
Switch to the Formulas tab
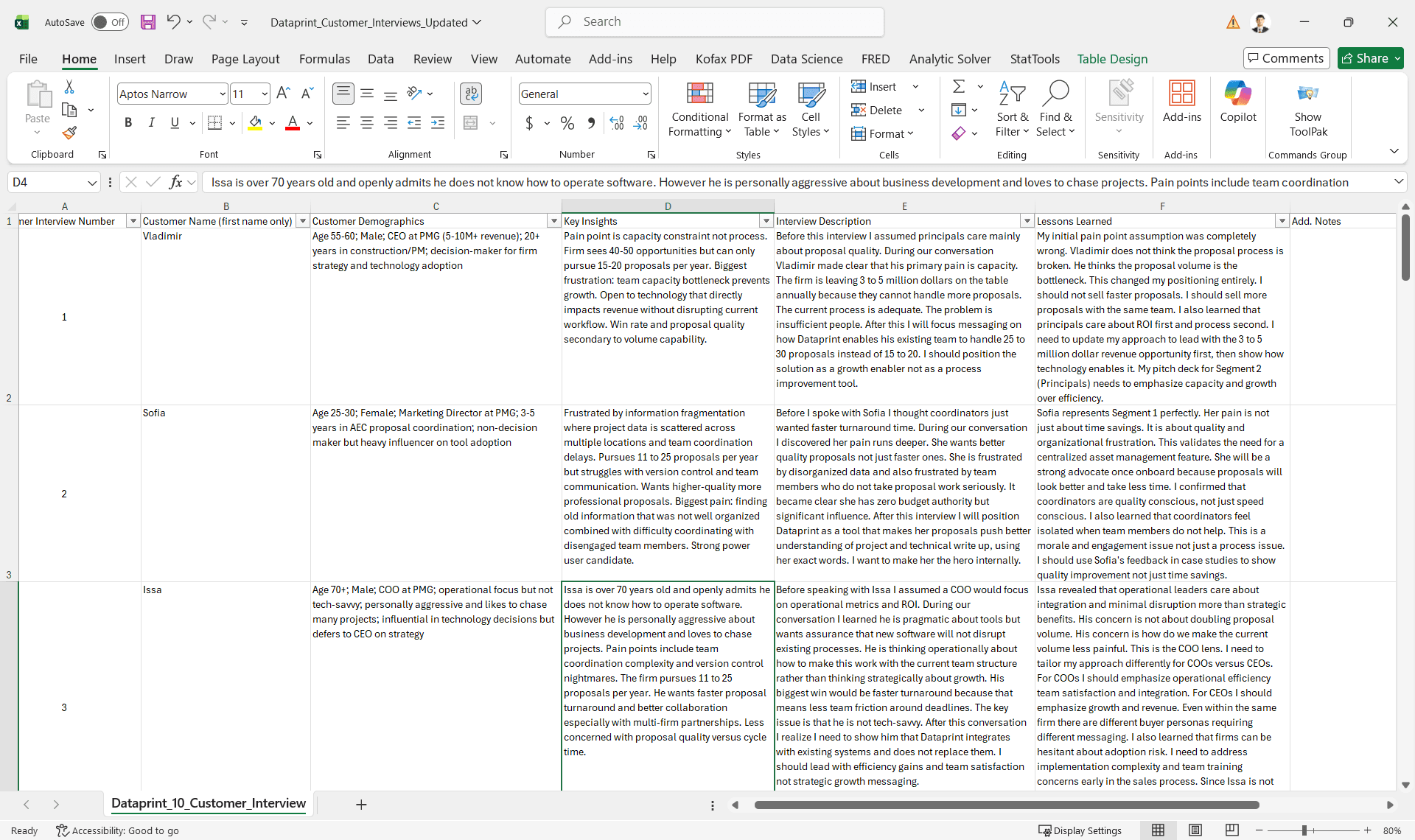coord(324,59)
